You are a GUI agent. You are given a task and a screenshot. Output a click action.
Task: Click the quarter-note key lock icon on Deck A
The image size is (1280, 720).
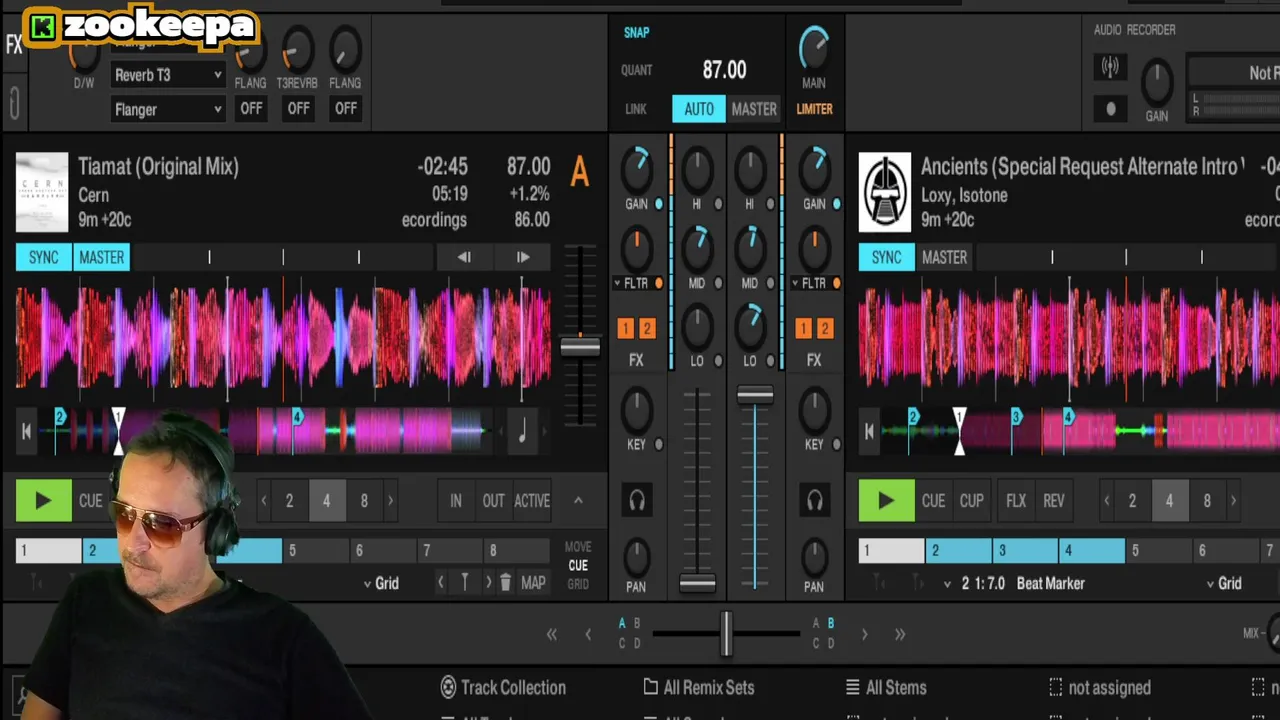coord(522,431)
